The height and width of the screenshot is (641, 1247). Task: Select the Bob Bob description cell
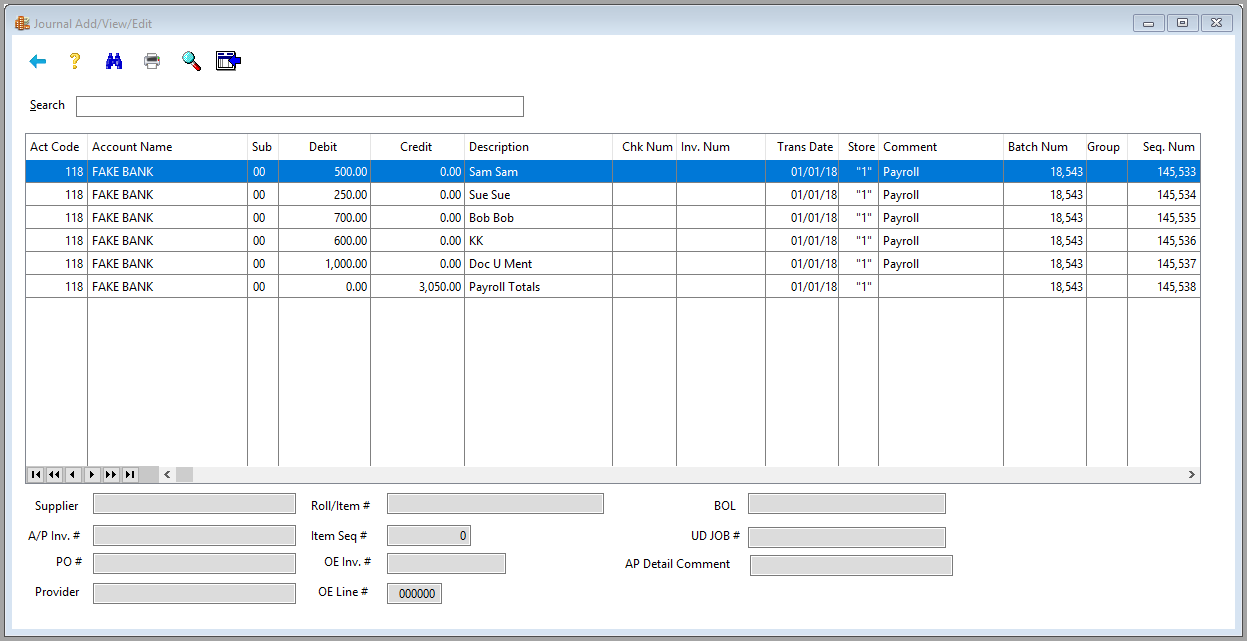pyautogui.click(x=539, y=218)
